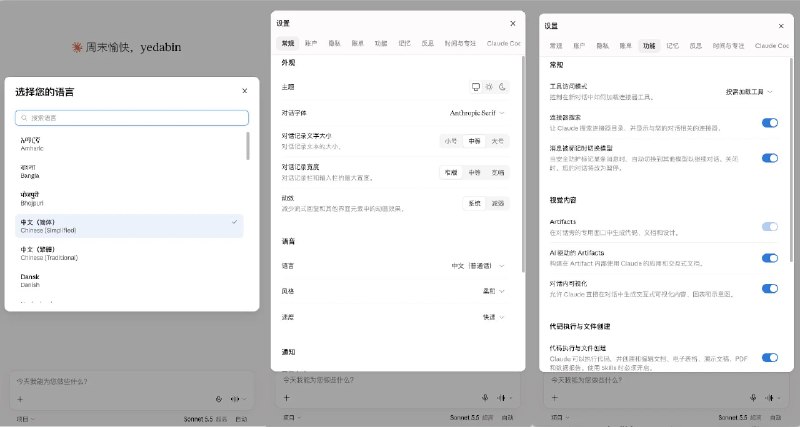
Task: Switch to dark theme moon icon
Action: 502,87
